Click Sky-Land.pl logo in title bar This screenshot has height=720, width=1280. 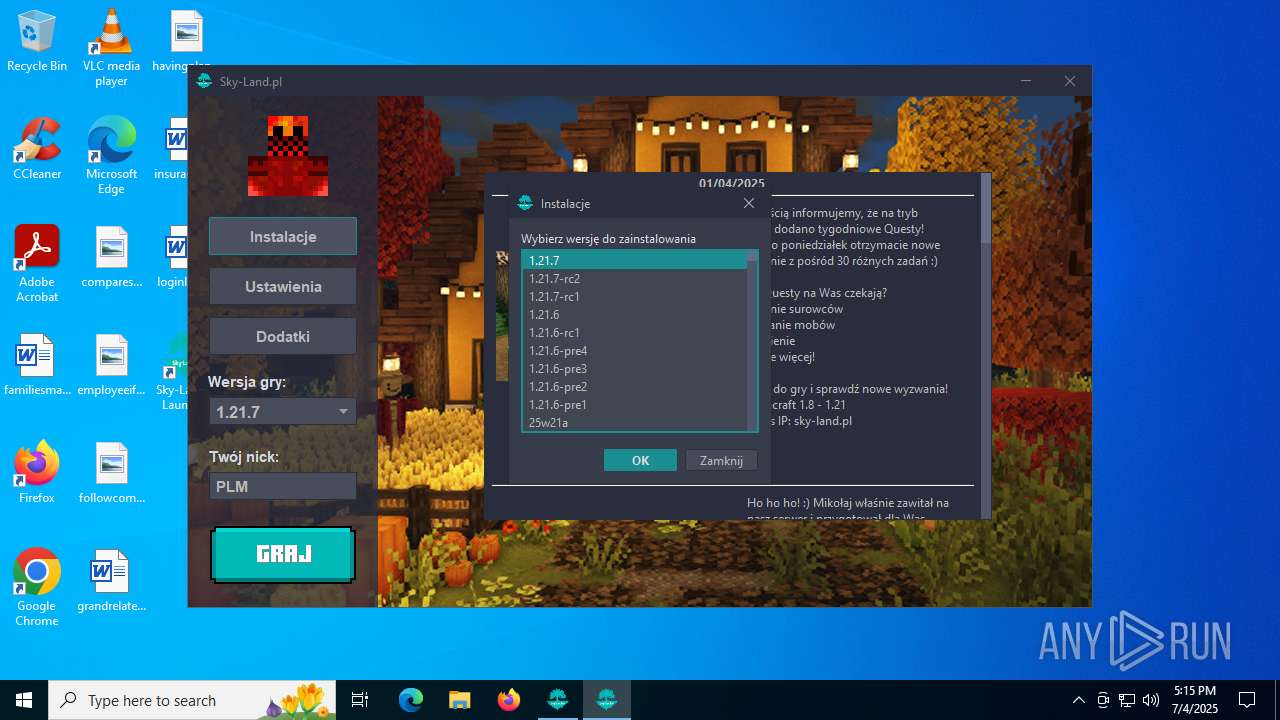click(x=204, y=81)
